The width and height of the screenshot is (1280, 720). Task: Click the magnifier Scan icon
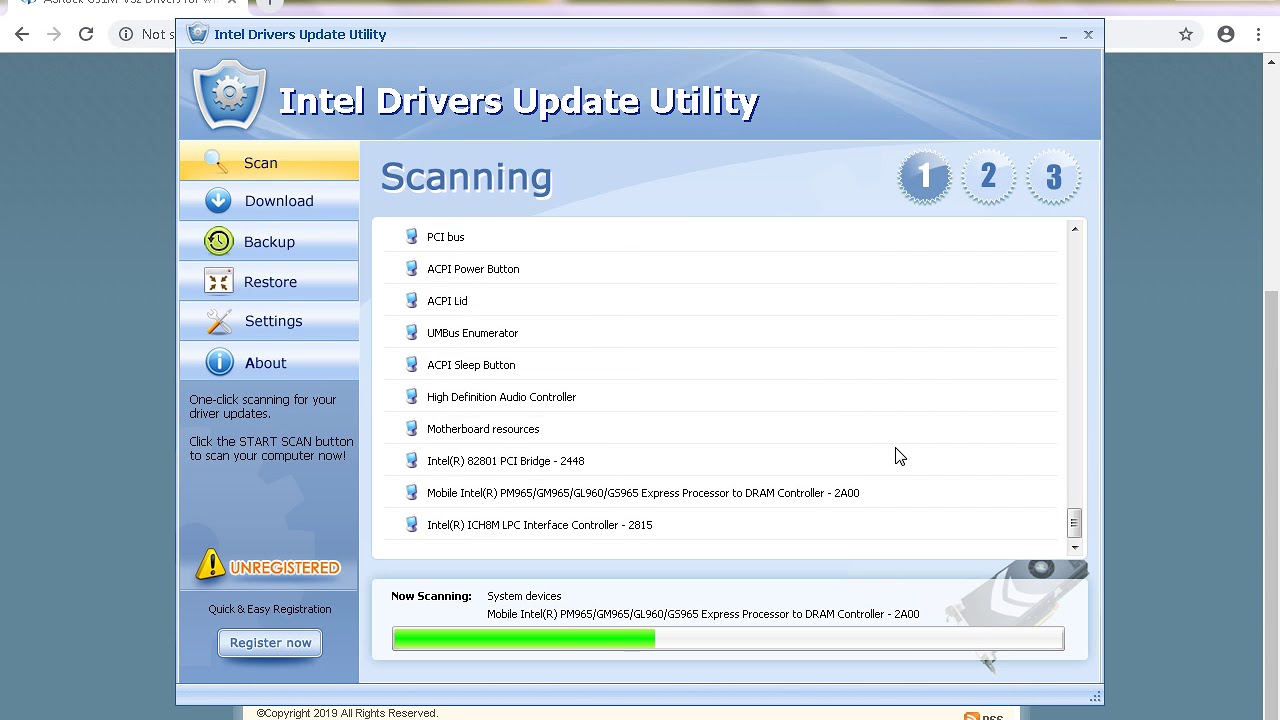click(216, 162)
